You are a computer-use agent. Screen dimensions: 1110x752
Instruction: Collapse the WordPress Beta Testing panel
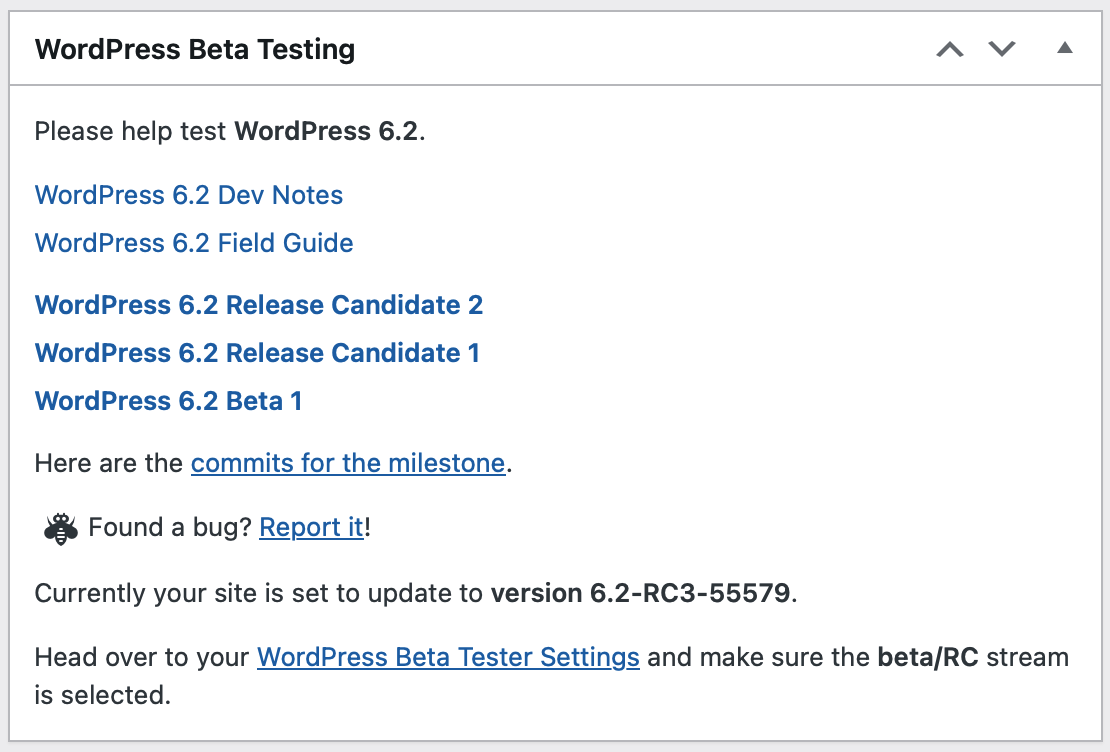(1065, 48)
